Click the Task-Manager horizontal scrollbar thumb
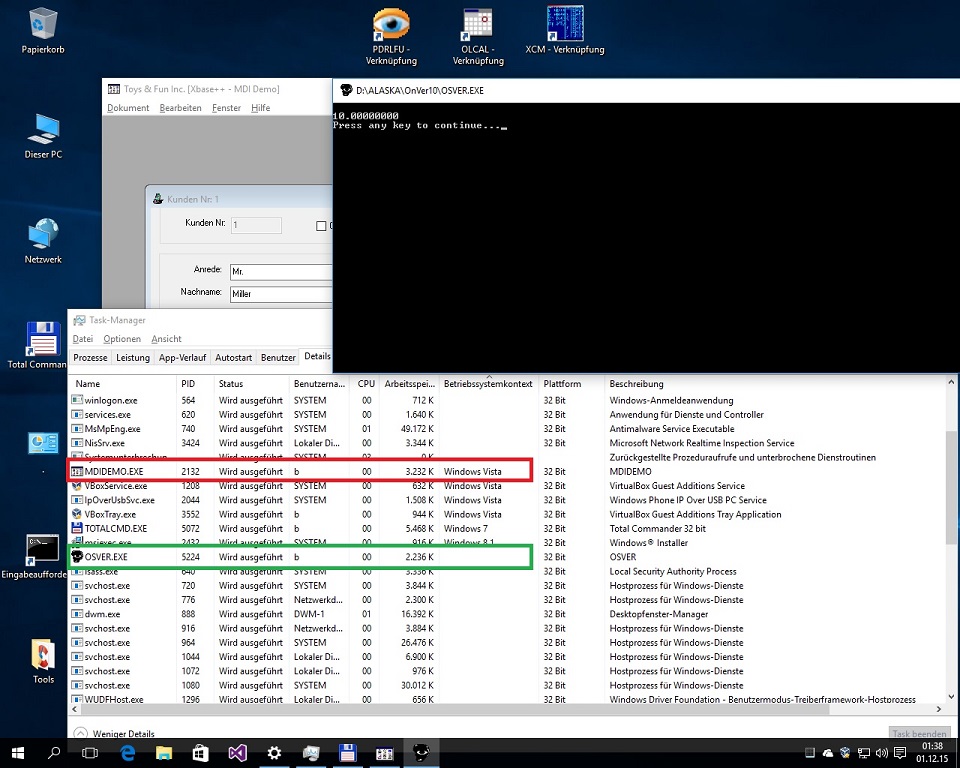Viewport: 960px width, 768px height. (x=456, y=709)
